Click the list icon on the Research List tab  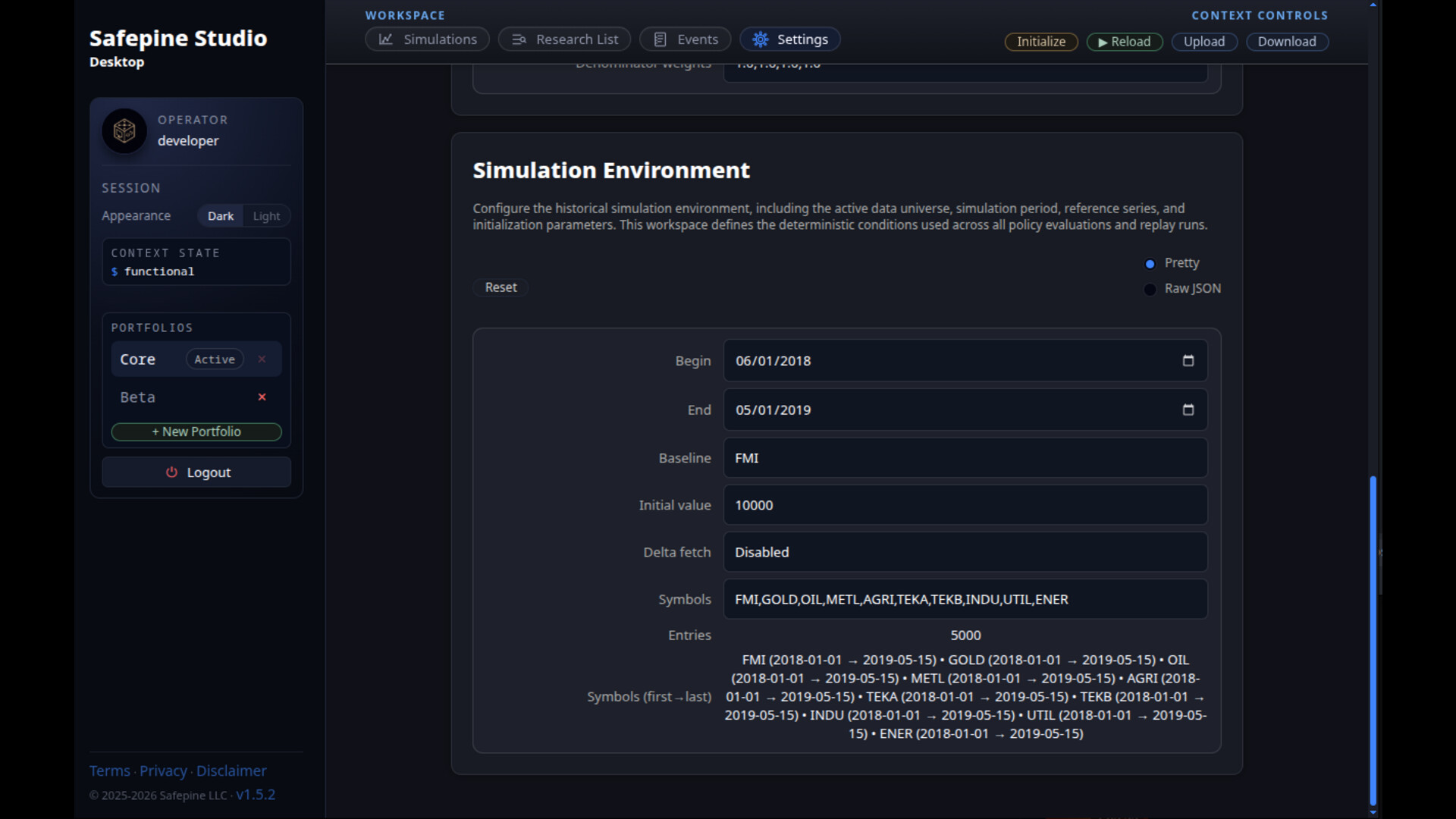[519, 39]
